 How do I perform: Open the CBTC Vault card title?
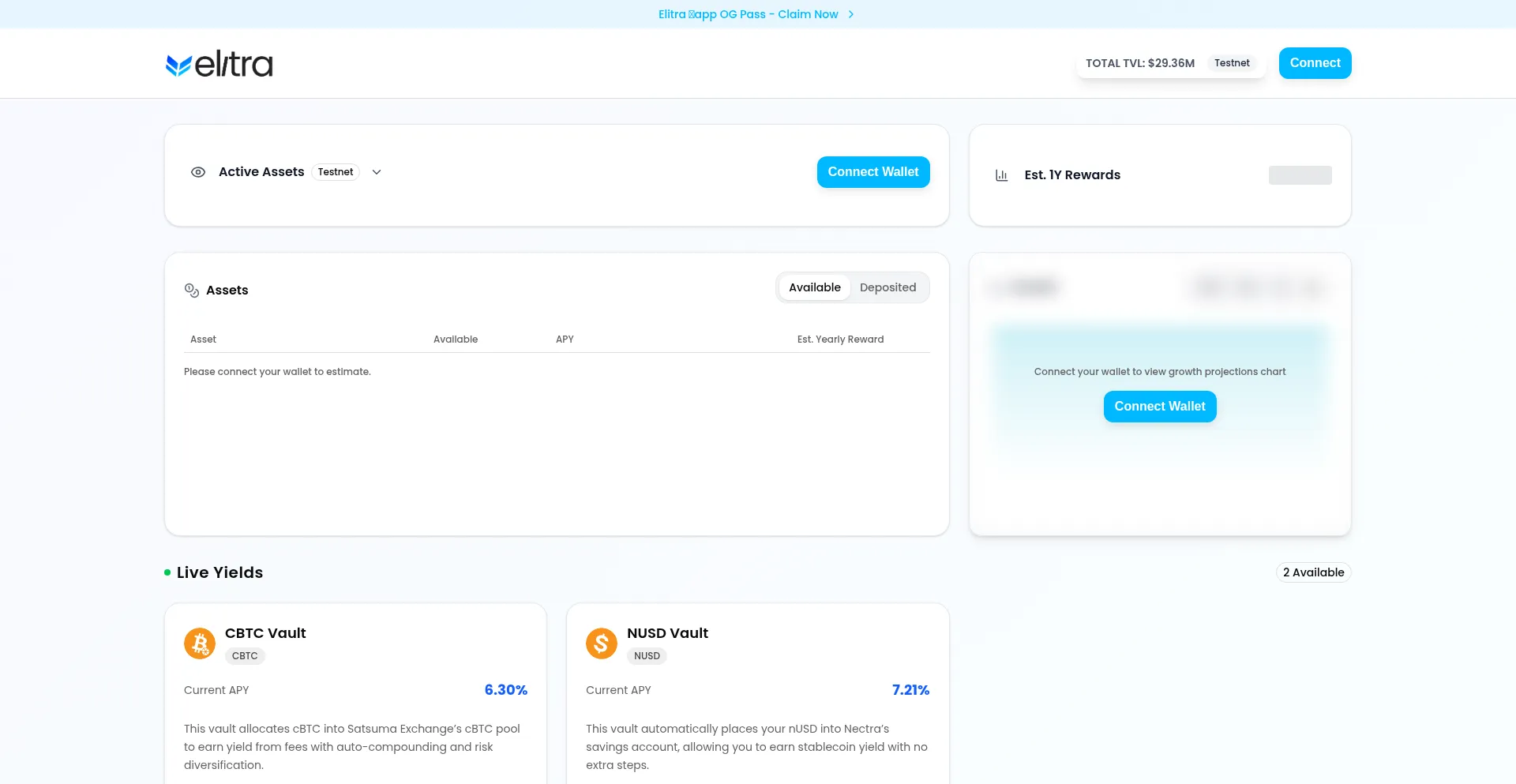tap(265, 633)
